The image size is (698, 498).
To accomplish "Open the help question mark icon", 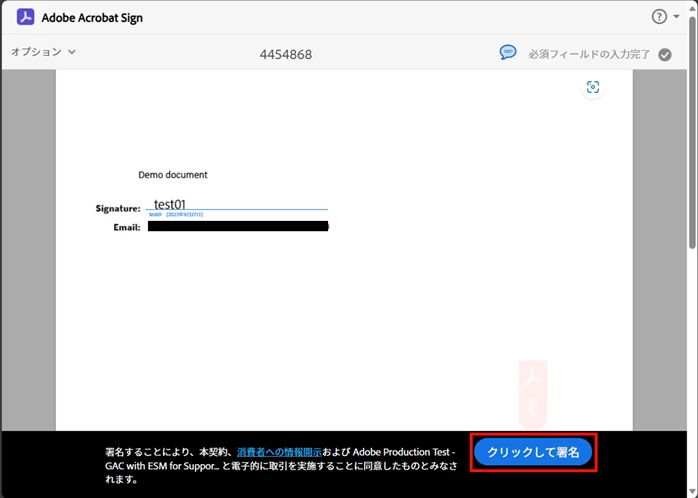I will pyautogui.click(x=659, y=17).
